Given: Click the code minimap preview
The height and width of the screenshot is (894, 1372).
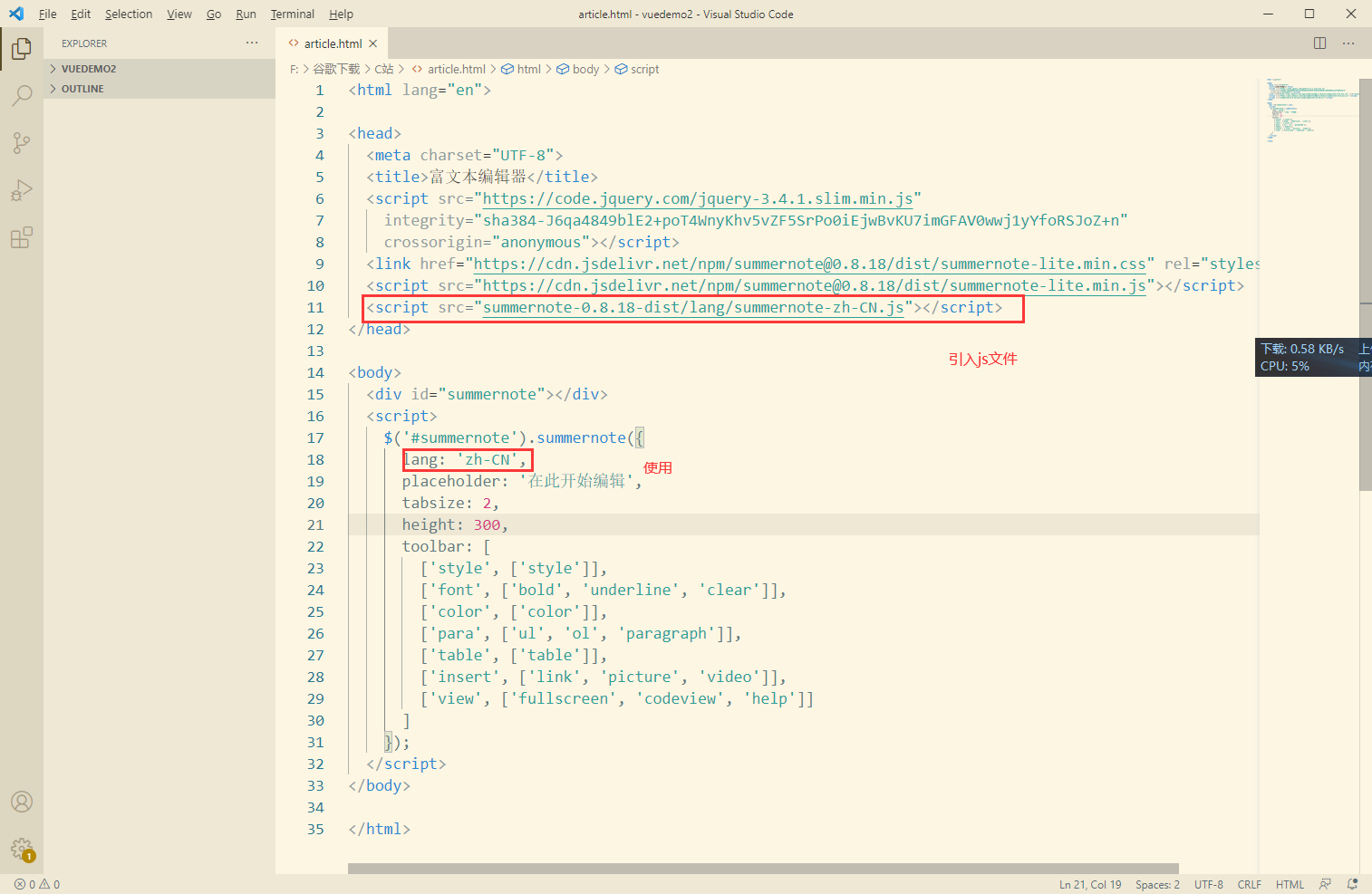Looking at the screenshot, I should coord(1309,111).
